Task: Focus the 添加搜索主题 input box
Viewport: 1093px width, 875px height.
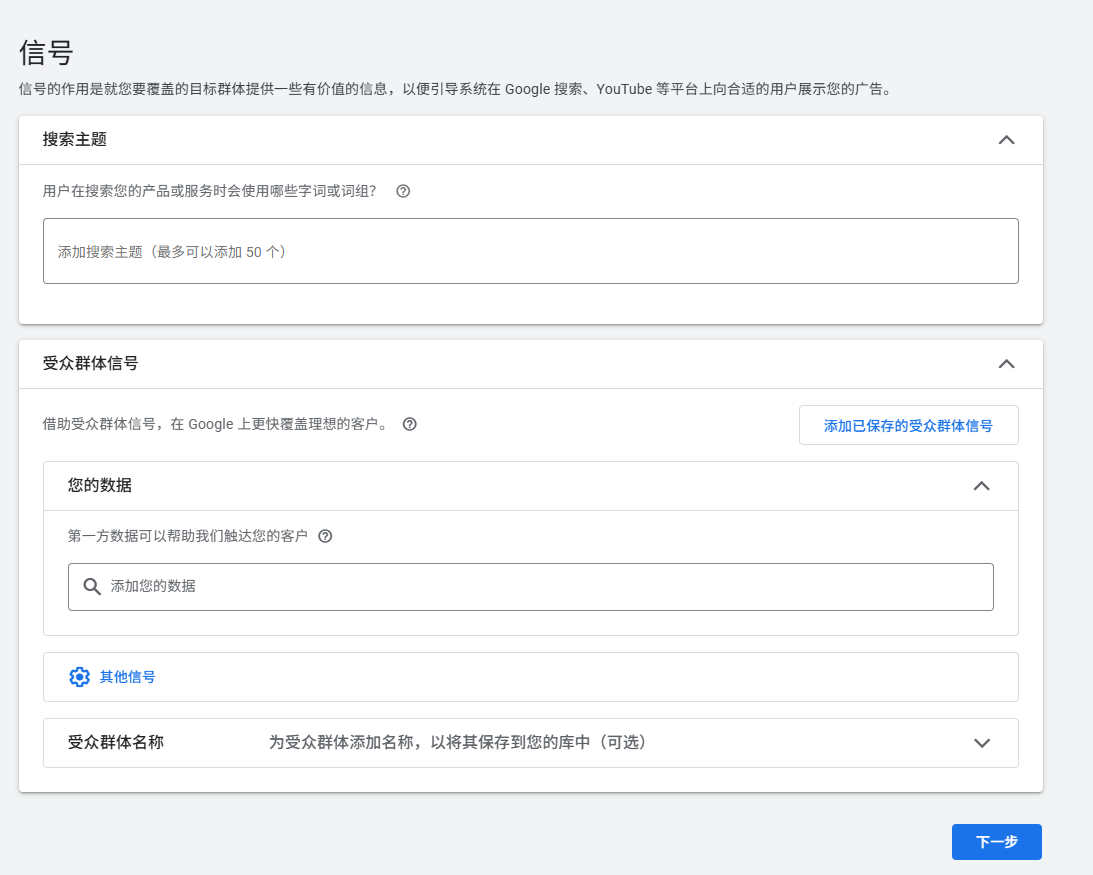Action: [530, 252]
